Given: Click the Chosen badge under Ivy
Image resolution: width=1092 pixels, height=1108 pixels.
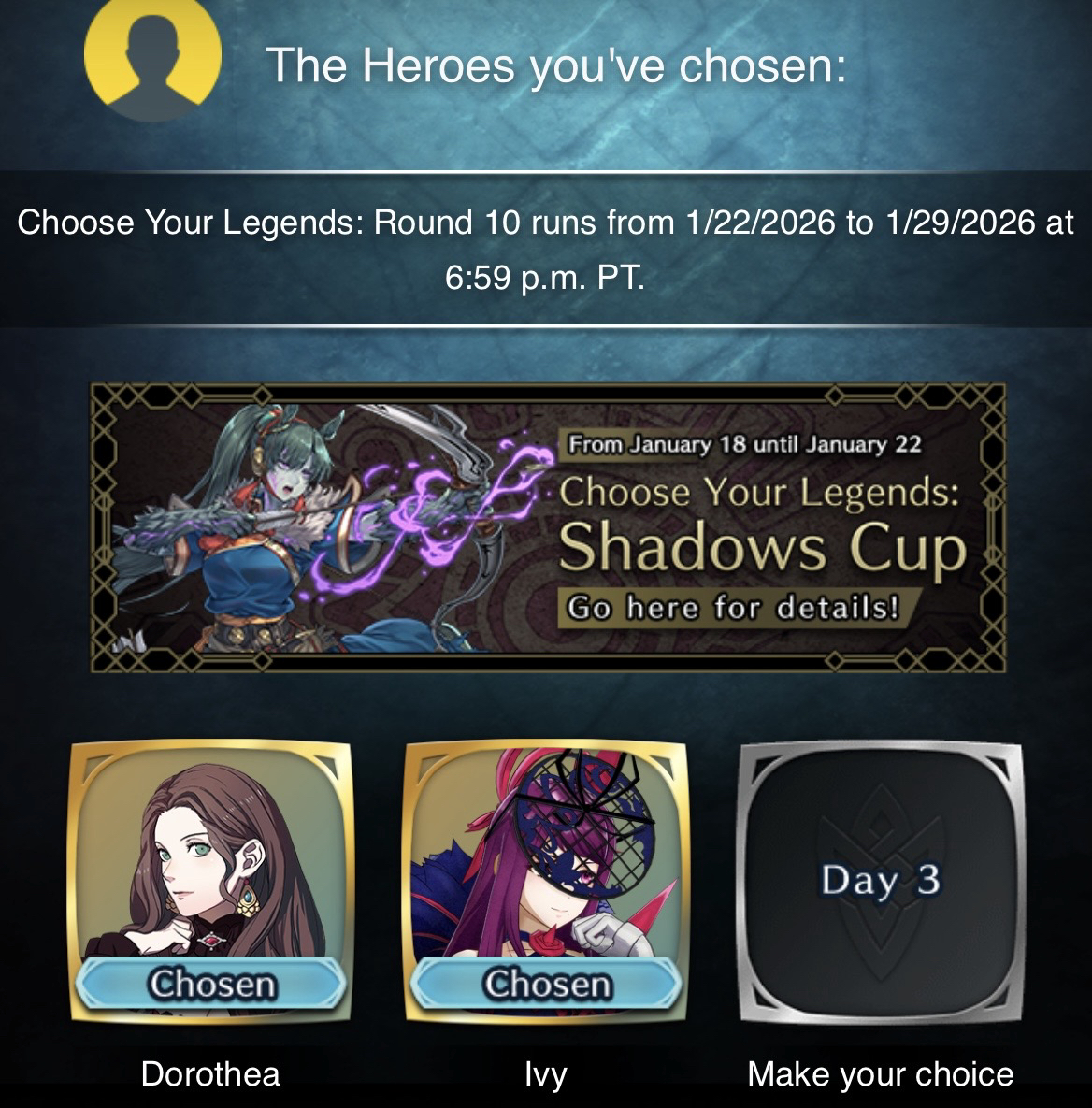Looking at the screenshot, I should 546,984.
